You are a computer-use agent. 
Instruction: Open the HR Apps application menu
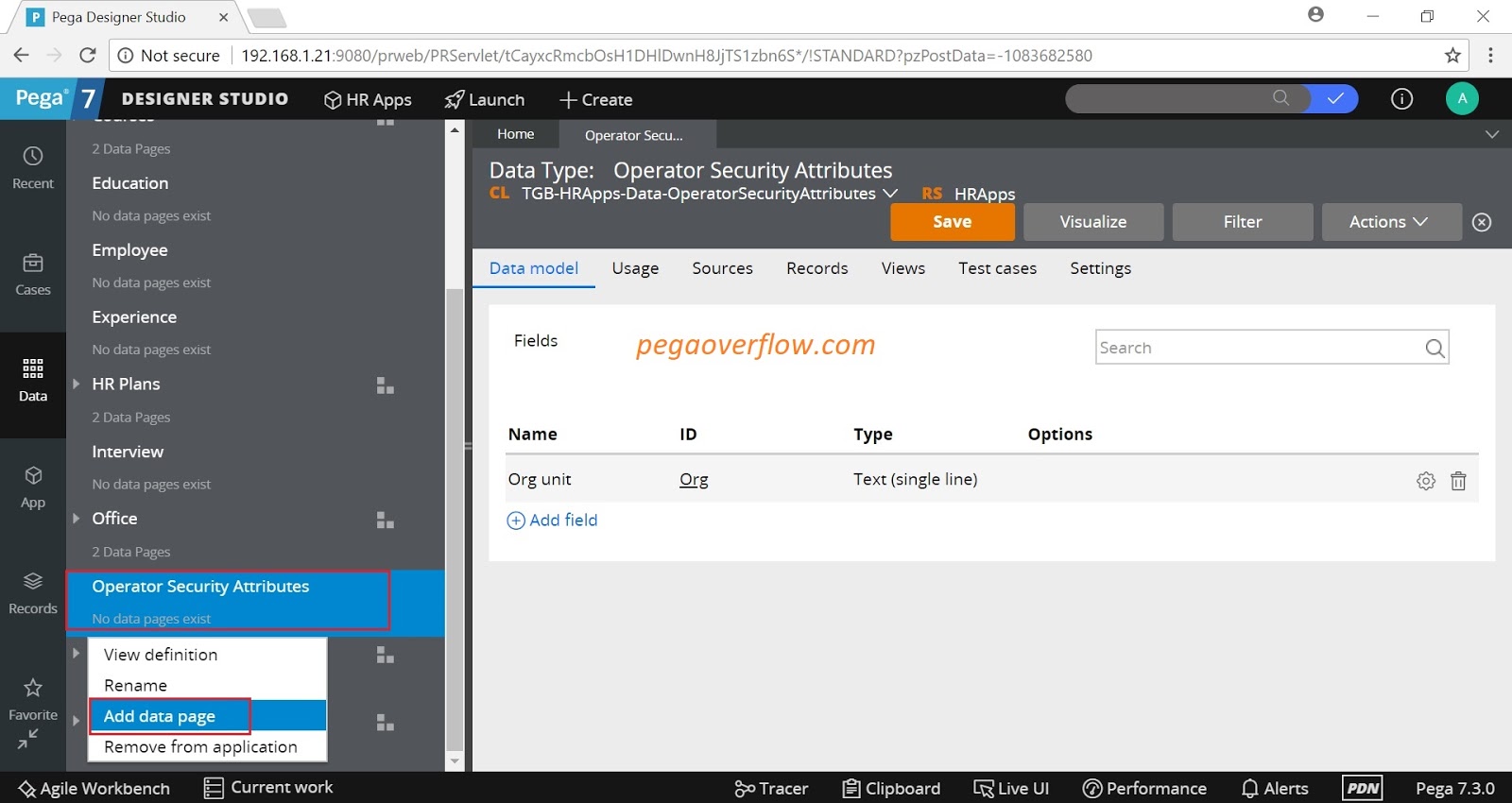click(368, 99)
